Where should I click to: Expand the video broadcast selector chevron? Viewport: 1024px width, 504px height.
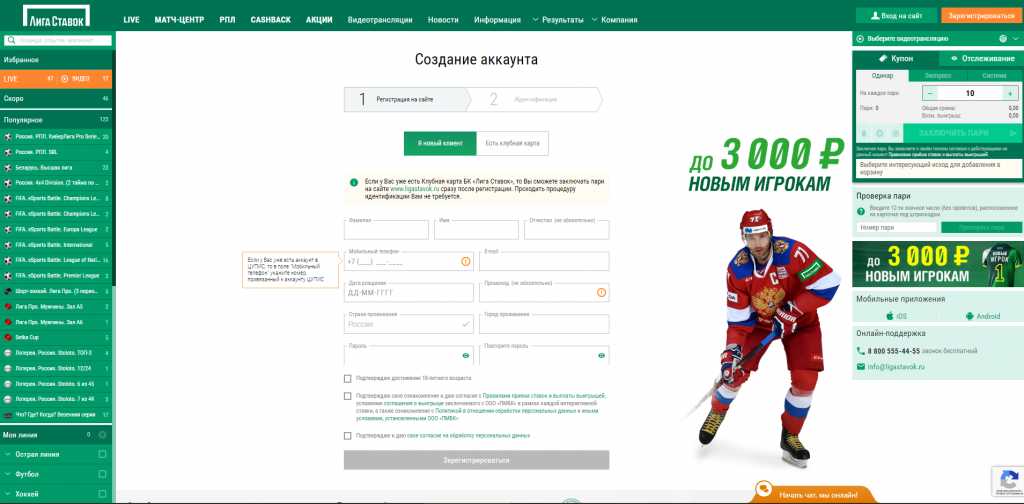(x=1014, y=39)
